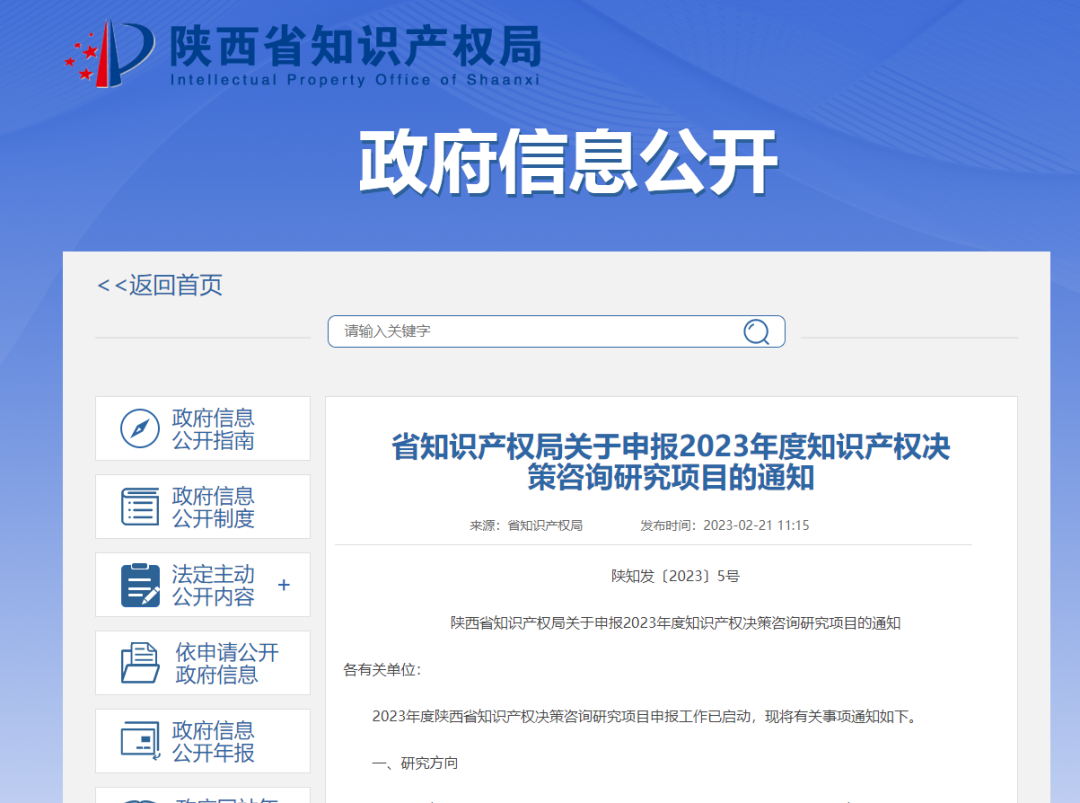1080x803 pixels.
Task: Click the compass icon beside 政府信息公开指南
Action: point(139,428)
